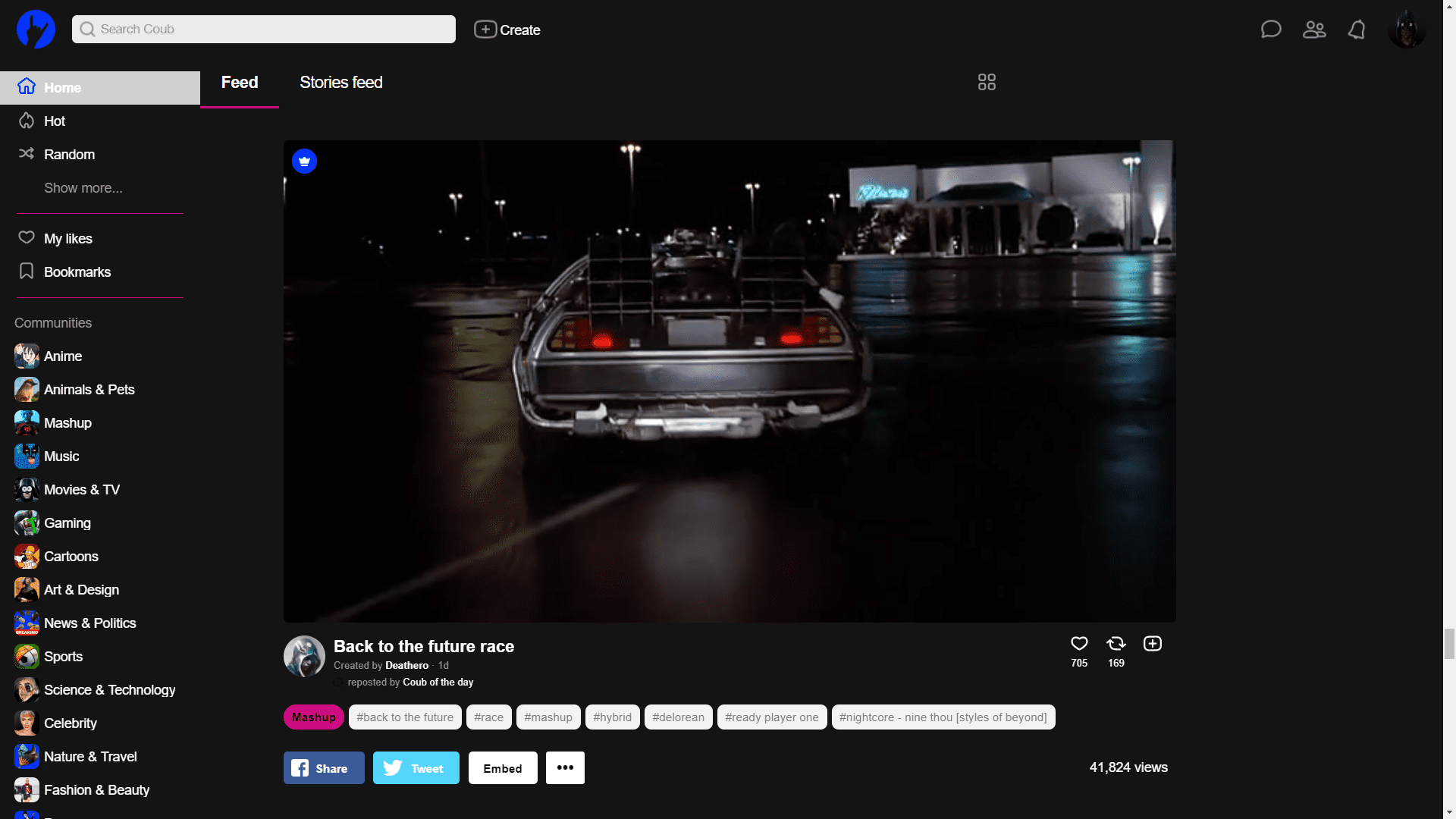Click the page vertical scrollbar thumb

tap(1449, 644)
